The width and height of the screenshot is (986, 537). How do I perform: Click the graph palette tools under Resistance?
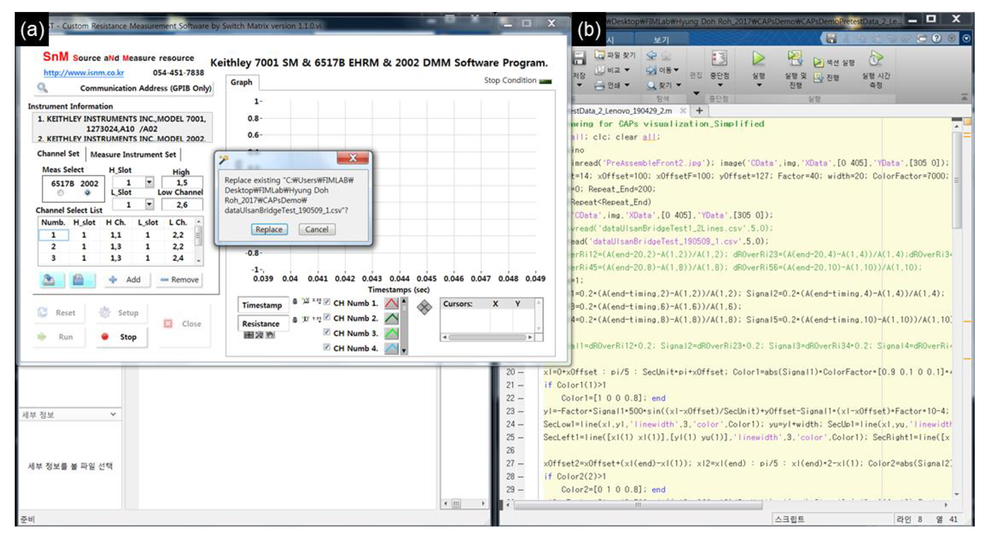[x=259, y=335]
